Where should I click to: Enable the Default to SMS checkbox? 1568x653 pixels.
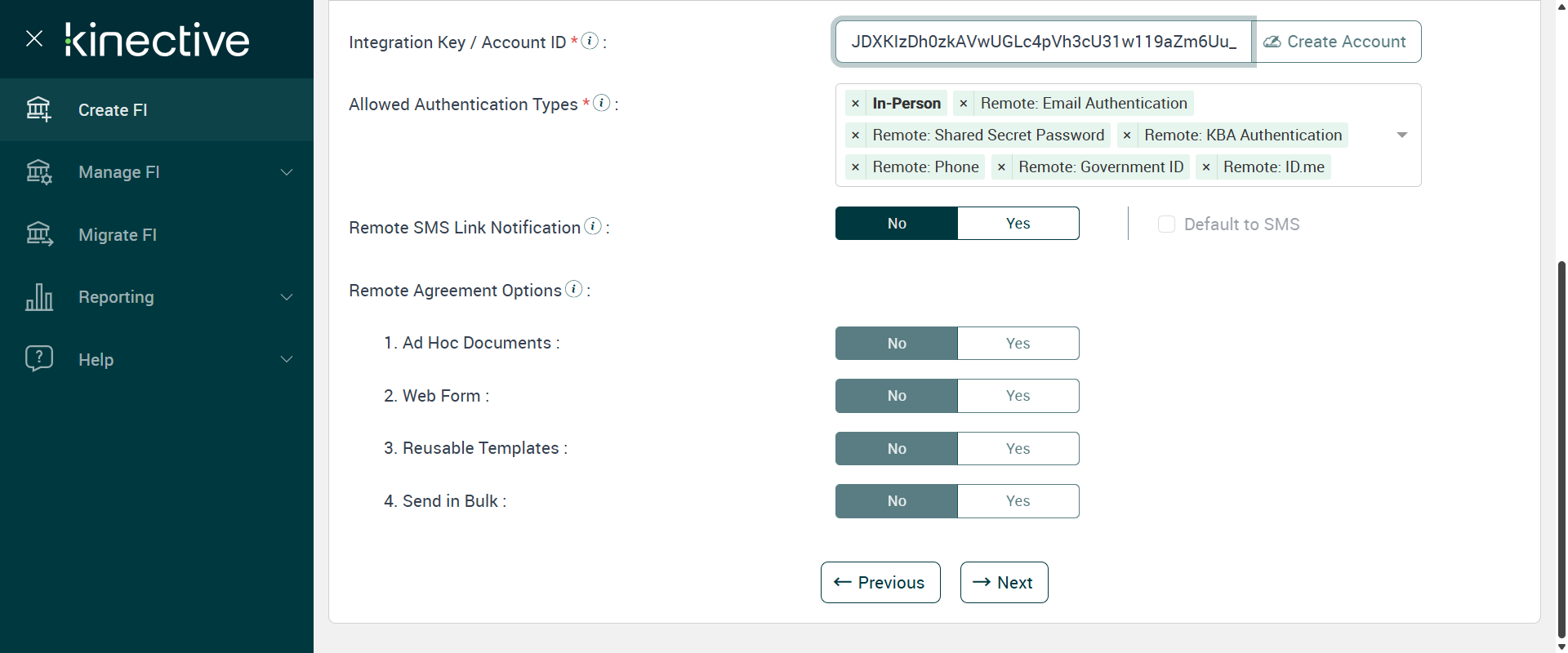pos(1166,224)
